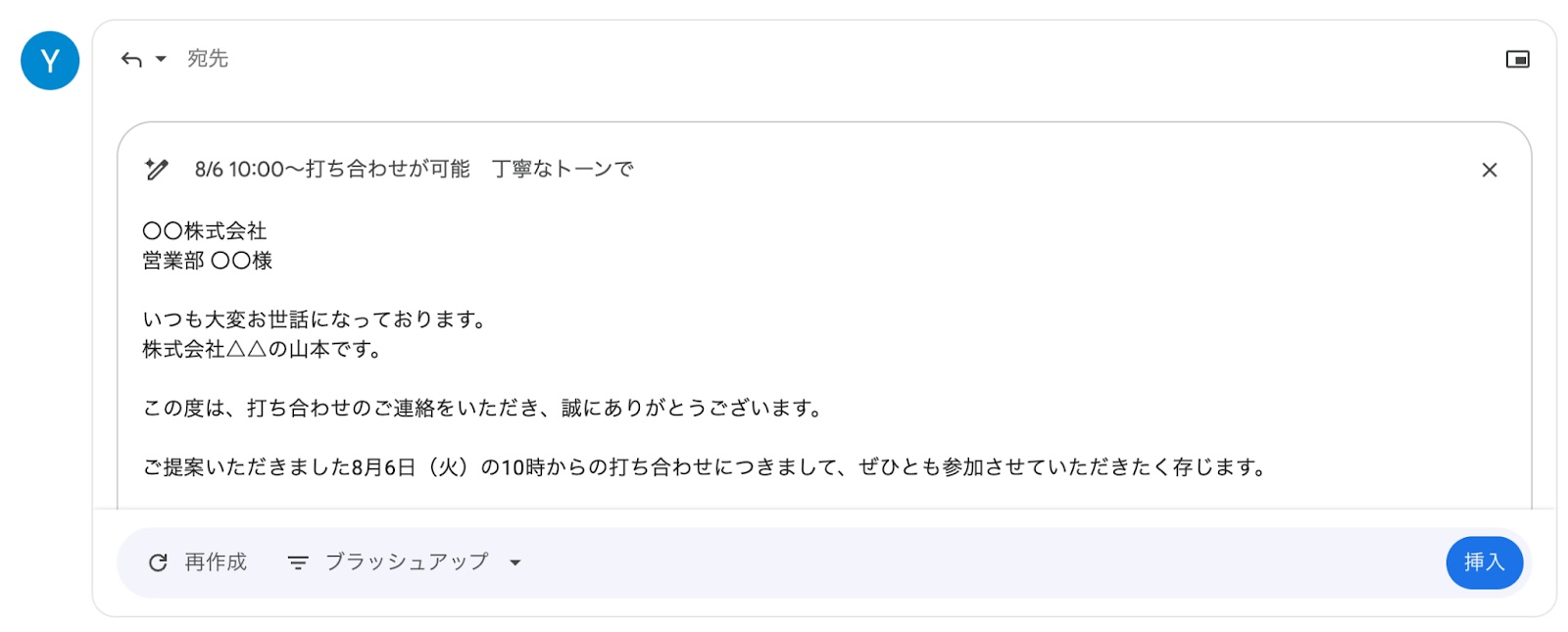Click the 営業部 〇〇様 line
Viewport: 1568px width, 632px height.
click(x=208, y=261)
